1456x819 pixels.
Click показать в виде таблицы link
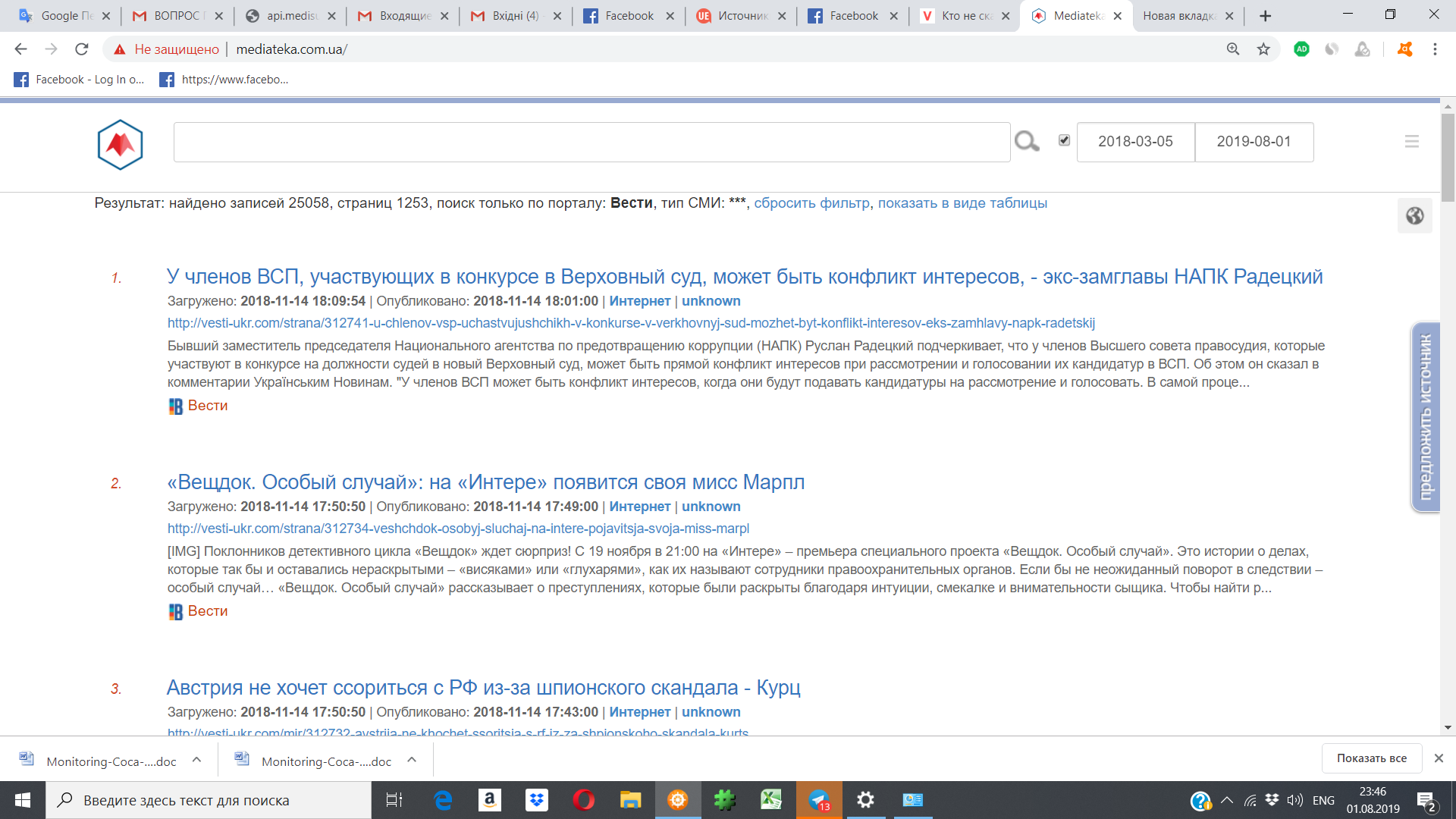coord(962,203)
